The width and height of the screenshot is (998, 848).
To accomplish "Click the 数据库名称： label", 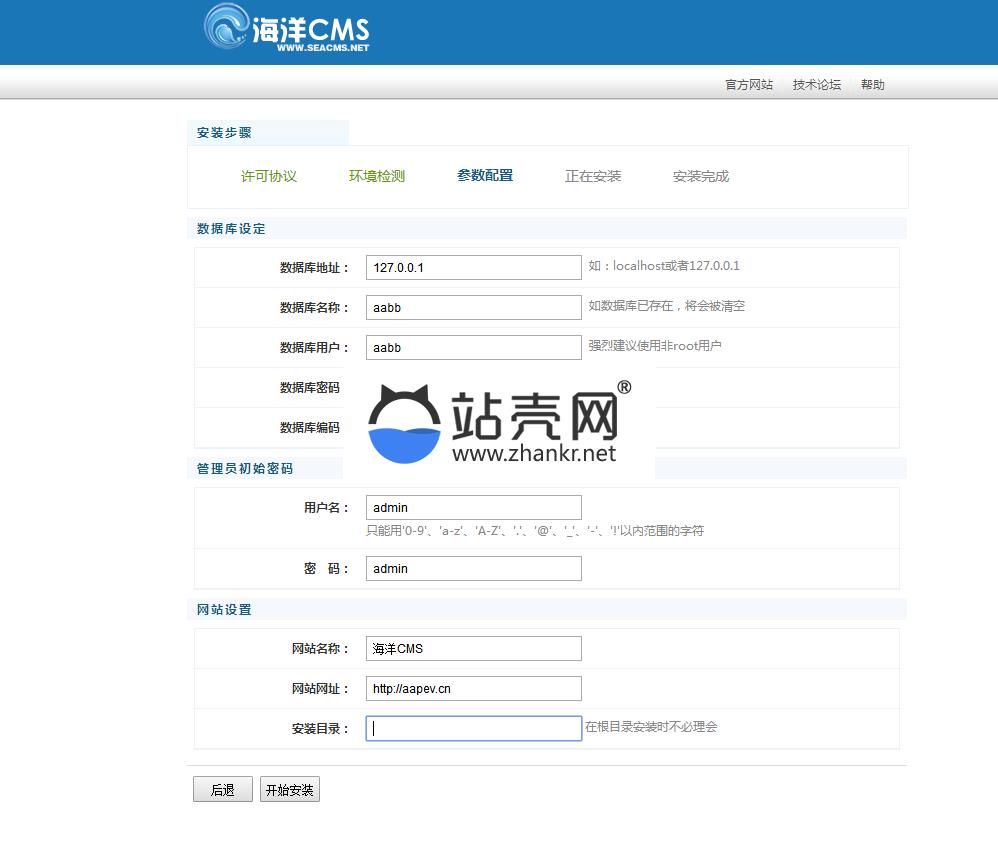I will point(314,308).
